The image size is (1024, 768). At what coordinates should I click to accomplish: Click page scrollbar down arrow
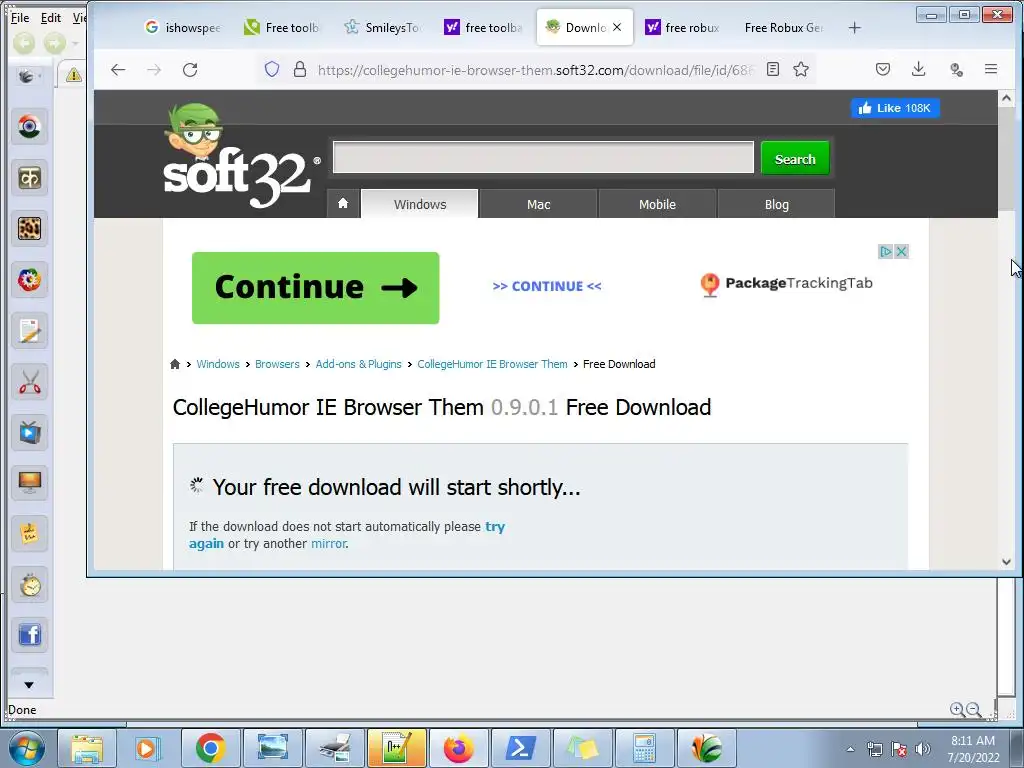click(x=1006, y=562)
